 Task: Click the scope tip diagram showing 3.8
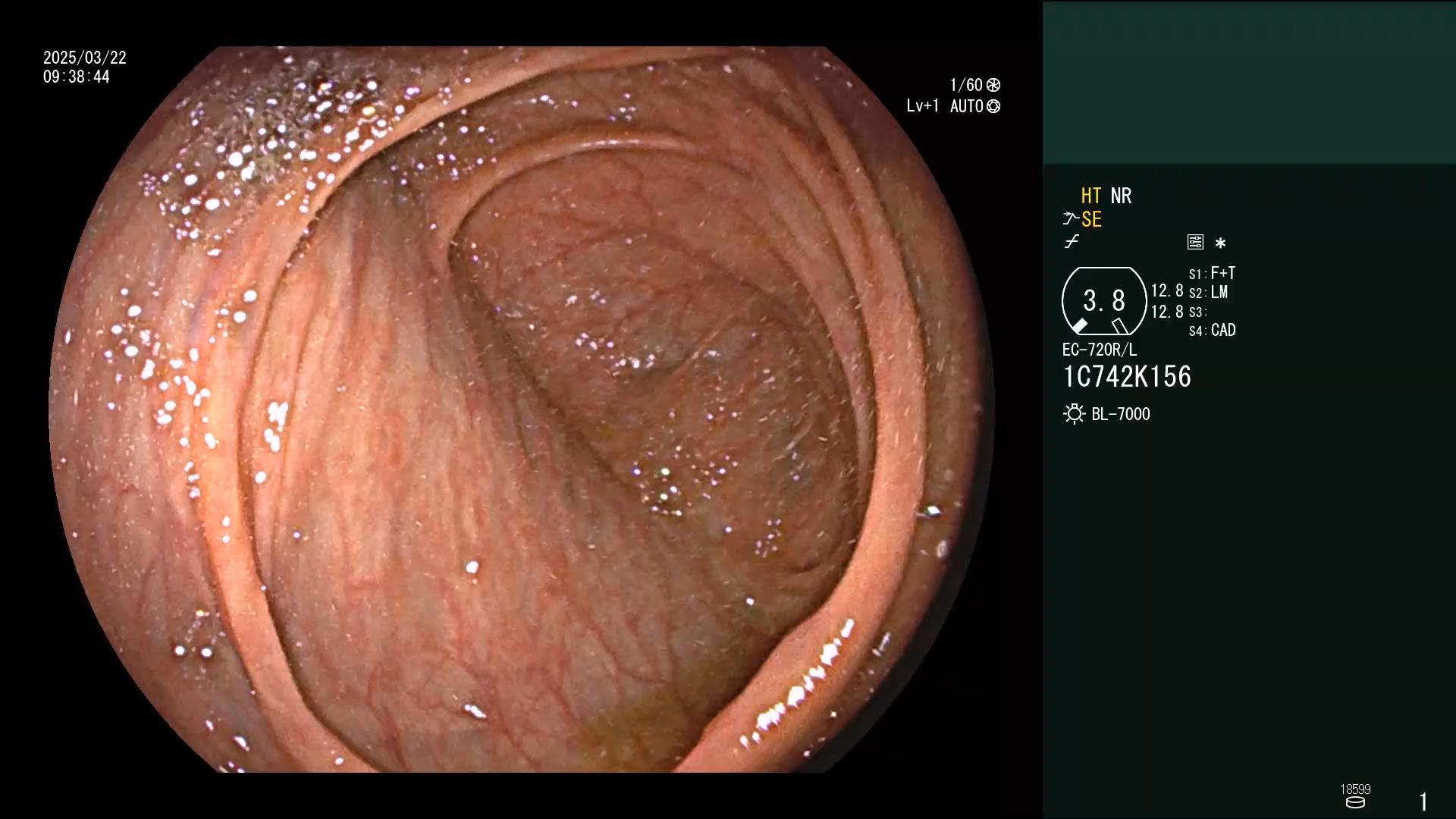point(1104,301)
